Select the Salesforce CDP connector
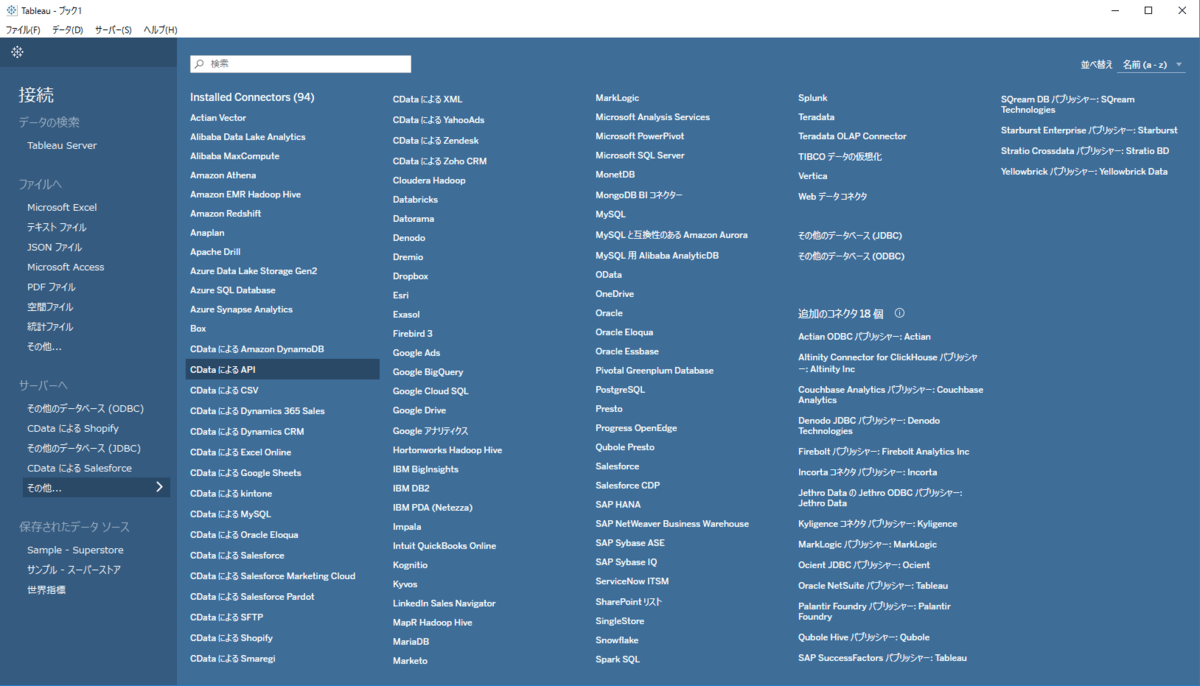 coord(628,485)
